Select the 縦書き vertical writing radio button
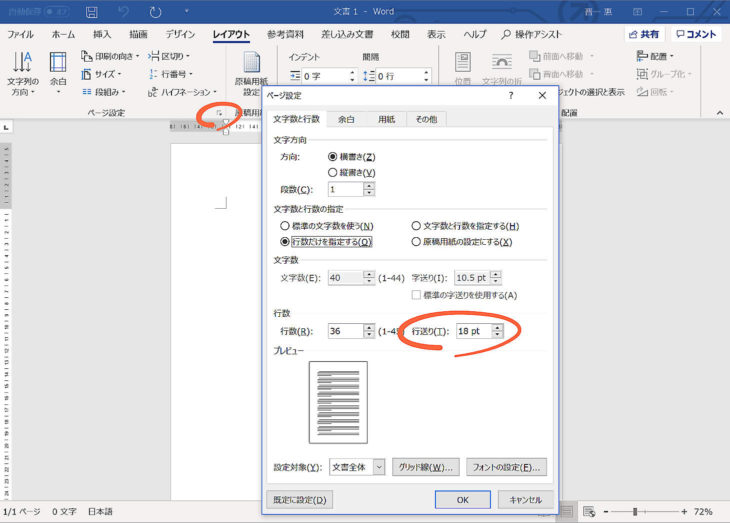Viewport: 730px width, 523px height. point(334,172)
